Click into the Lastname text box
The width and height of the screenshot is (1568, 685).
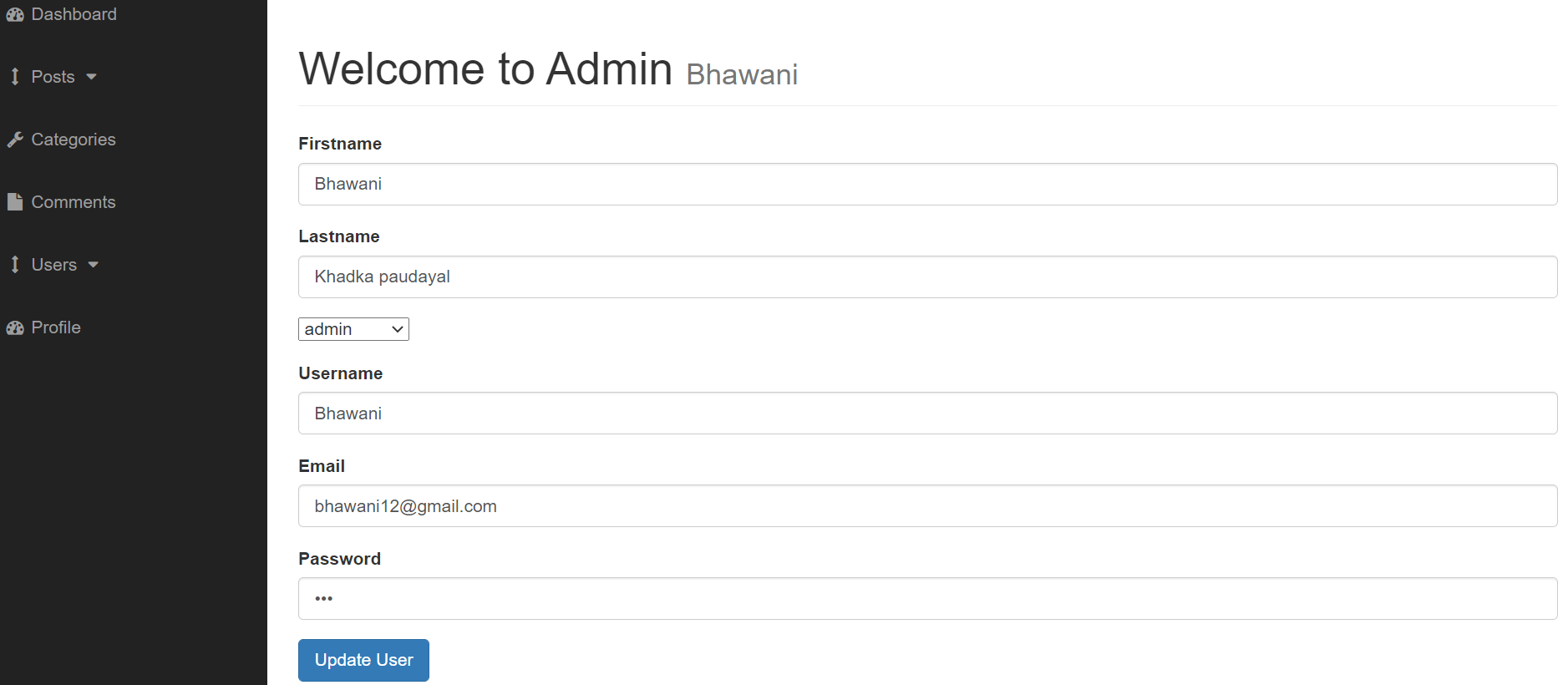pos(927,277)
